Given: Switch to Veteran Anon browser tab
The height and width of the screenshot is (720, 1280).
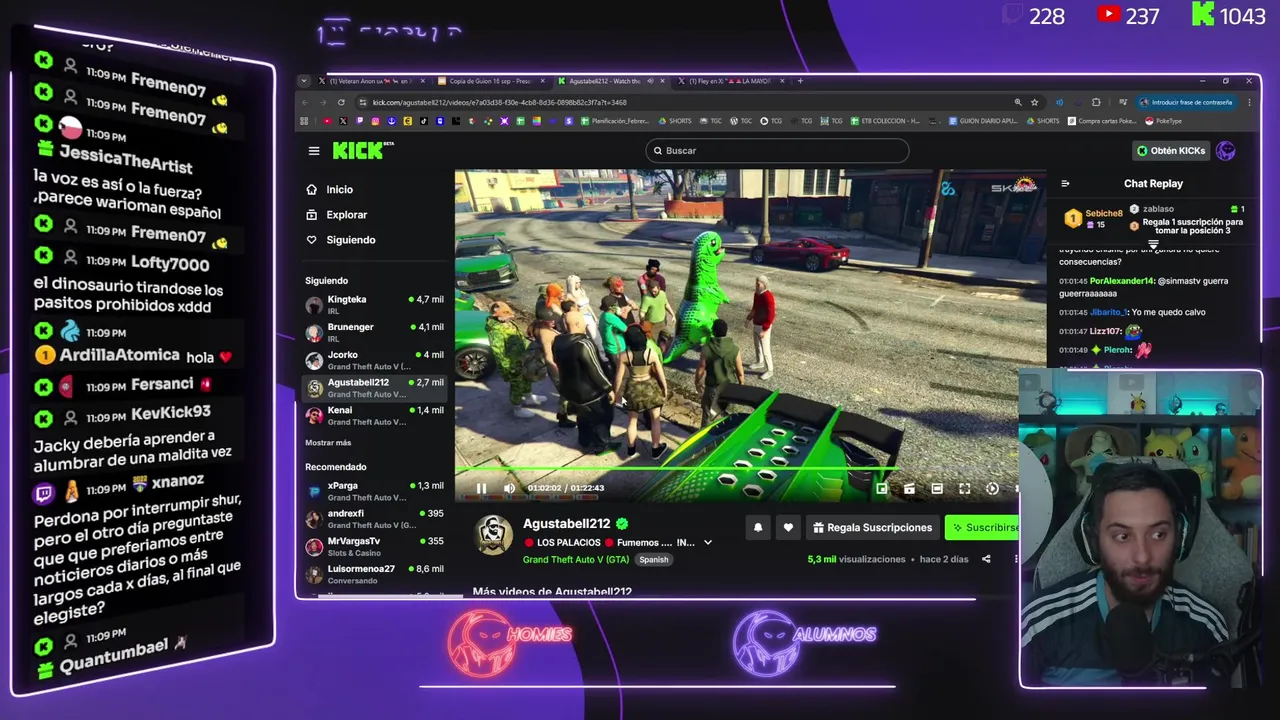Looking at the screenshot, I should point(372,81).
